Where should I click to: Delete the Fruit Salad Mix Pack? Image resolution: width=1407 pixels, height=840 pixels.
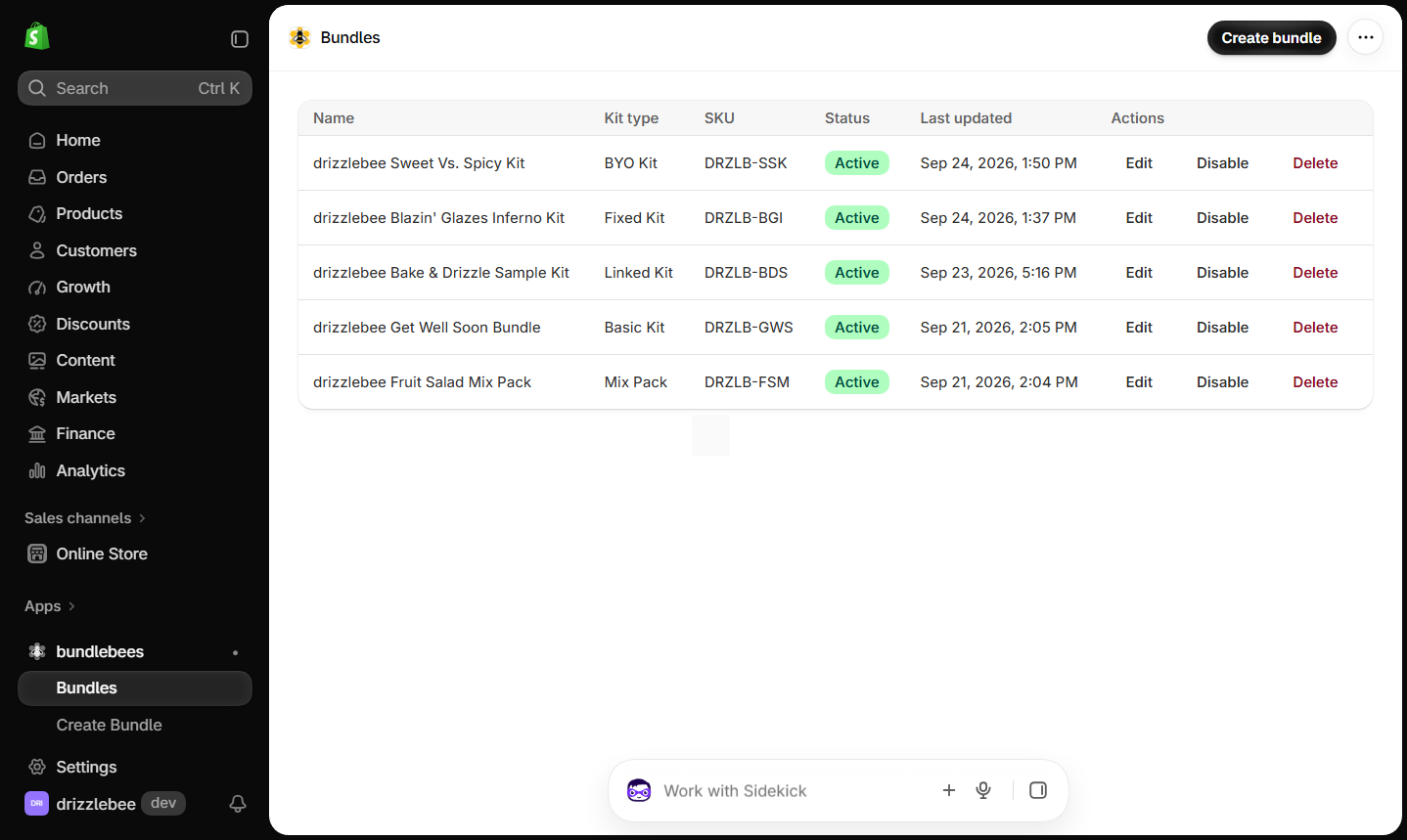pyautogui.click(x=1315, y=382)
